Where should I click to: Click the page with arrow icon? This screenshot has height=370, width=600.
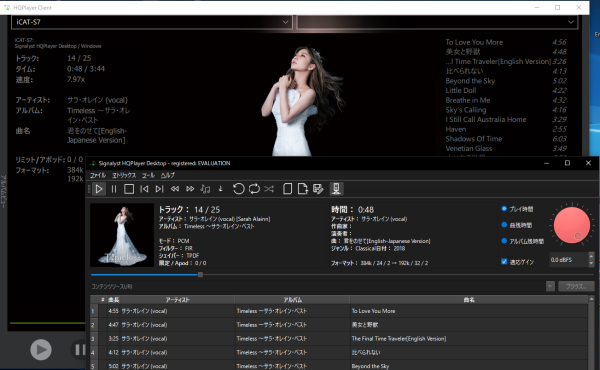click(x=303, y=189)
